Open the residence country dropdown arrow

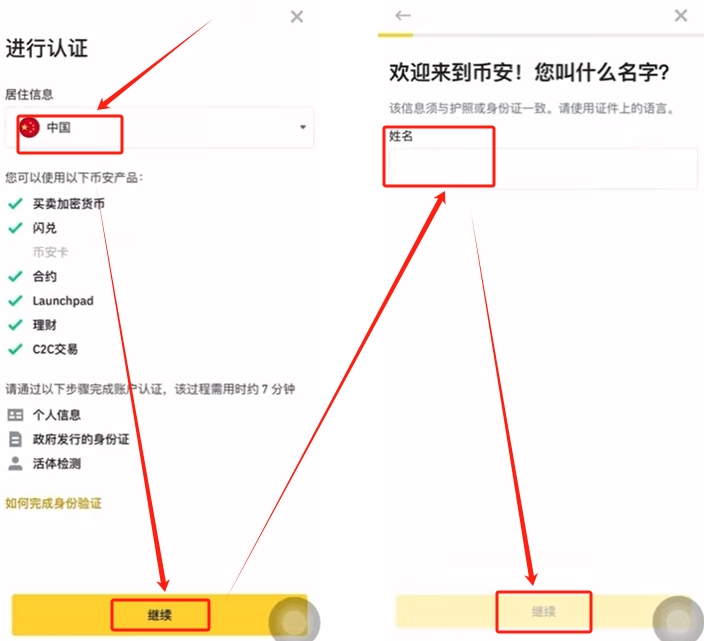303,127
